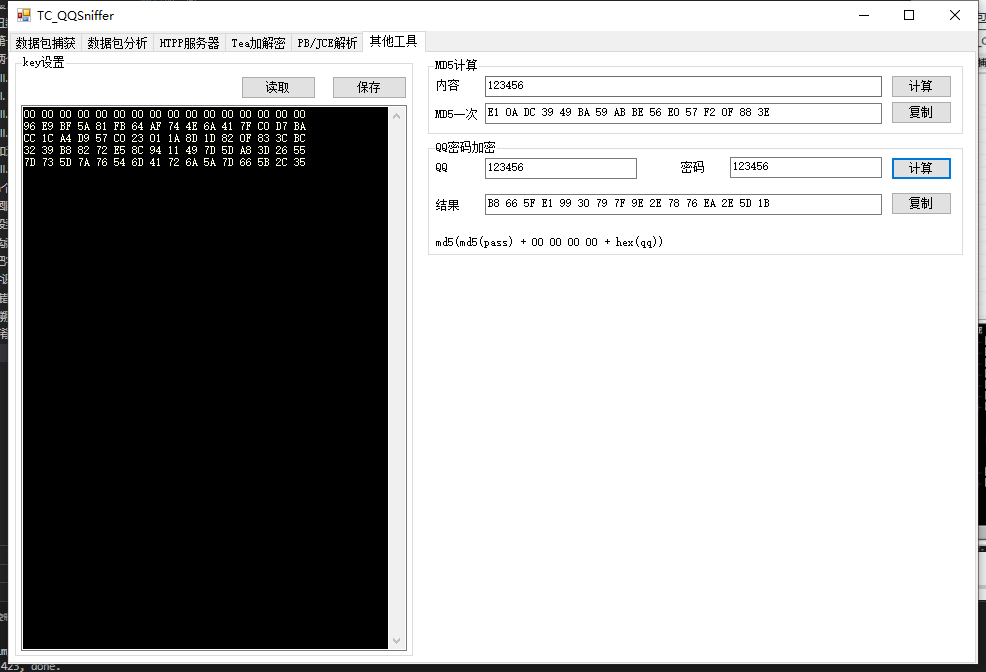986x672 pixels.
Task: Click the key area scrollbar down arrow
Action: (397, 641)
